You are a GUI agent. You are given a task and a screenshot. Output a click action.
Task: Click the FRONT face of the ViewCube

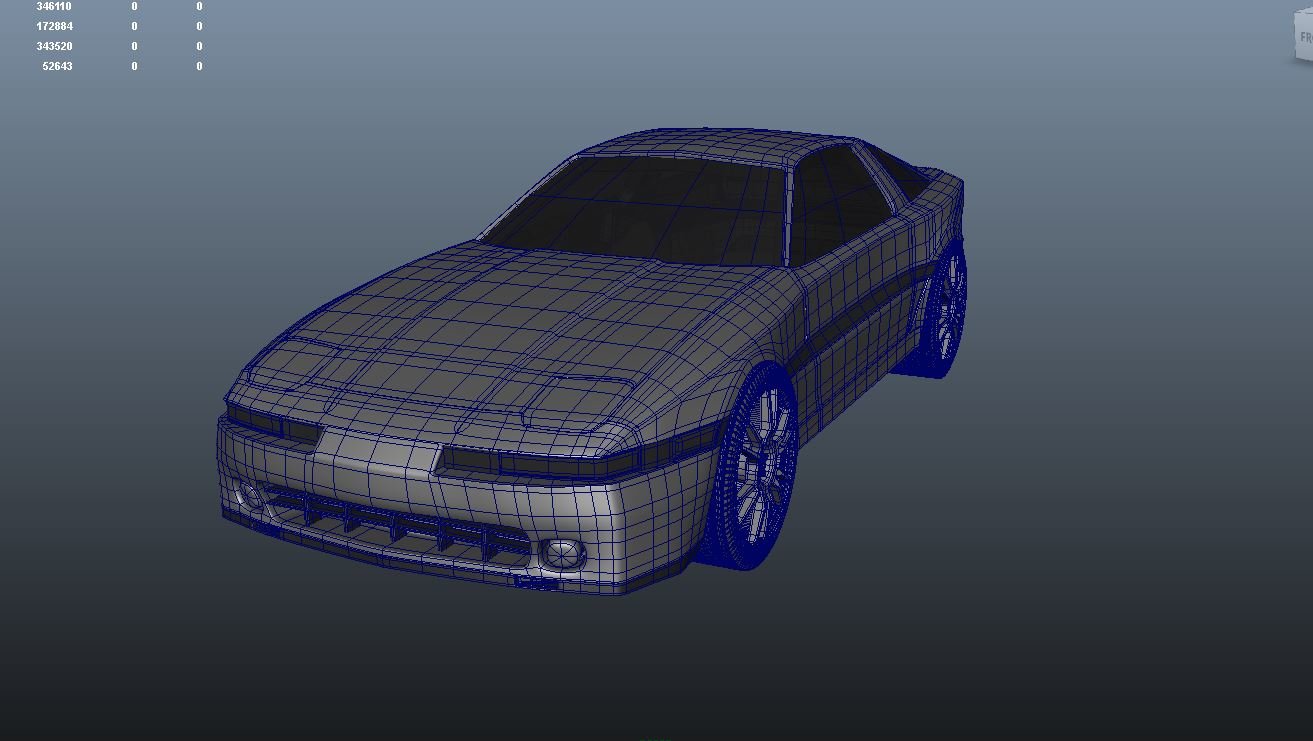pyautogui.click(x=1305, y=35)
